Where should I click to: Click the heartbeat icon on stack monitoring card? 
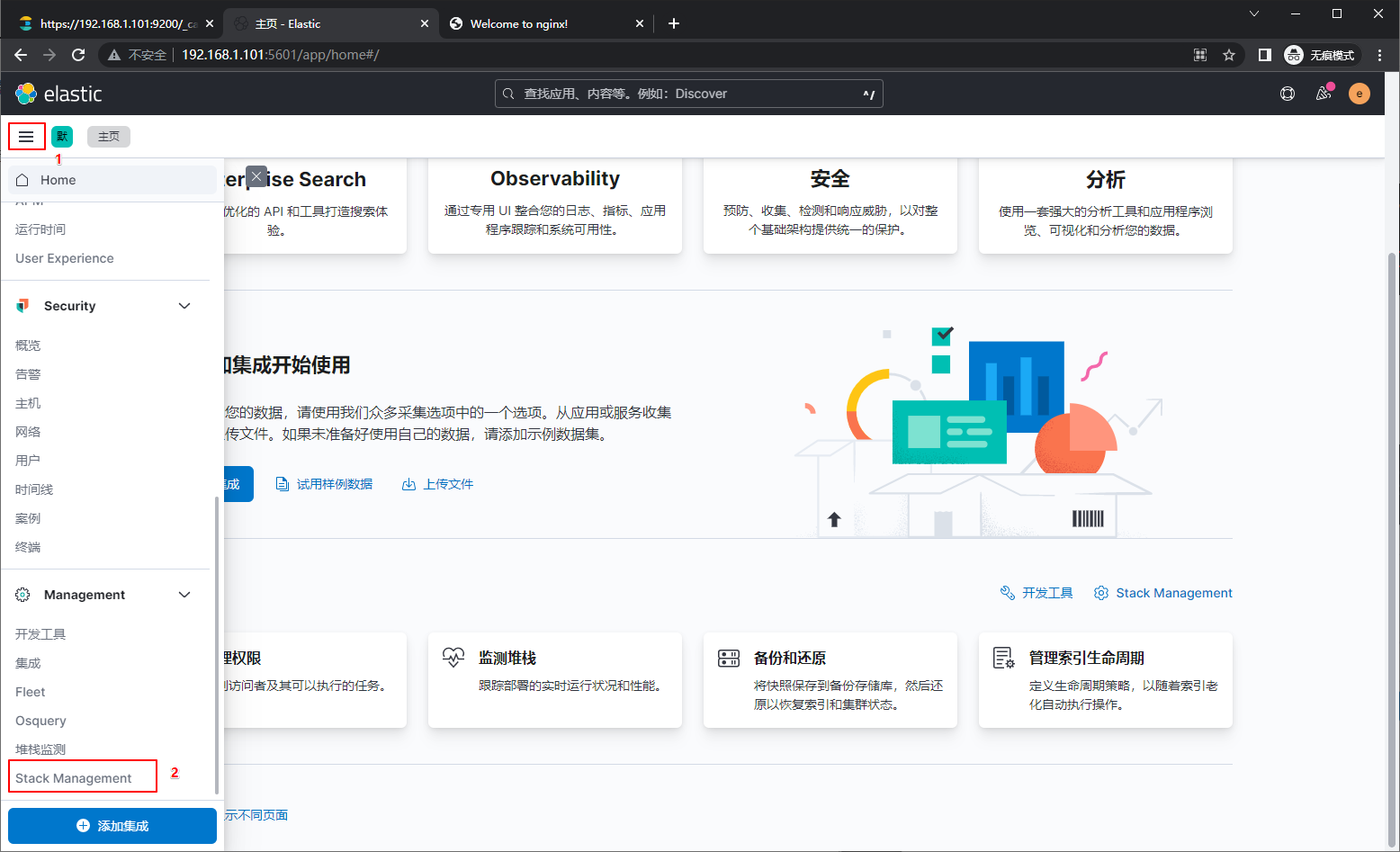click(x=453, y=658)
